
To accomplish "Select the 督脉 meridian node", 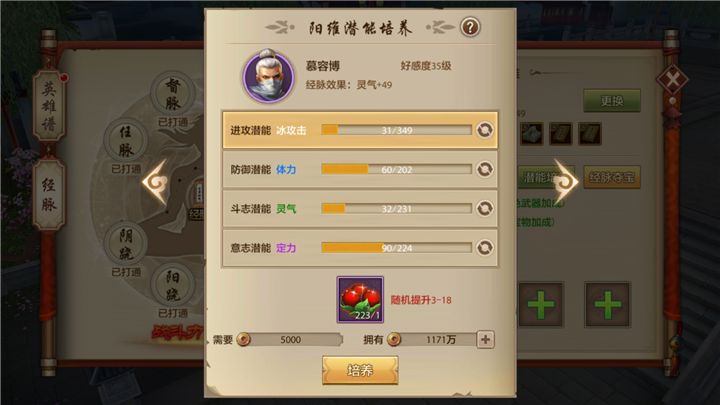I will pyautogui.click(x=173, y=94).
